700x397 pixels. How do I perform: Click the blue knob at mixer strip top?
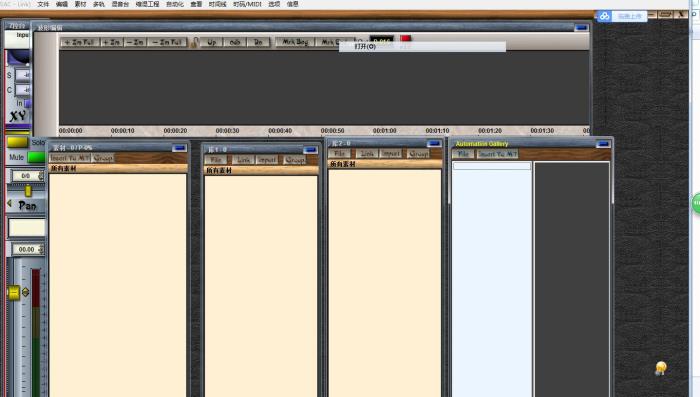click(x=19, y=57)
